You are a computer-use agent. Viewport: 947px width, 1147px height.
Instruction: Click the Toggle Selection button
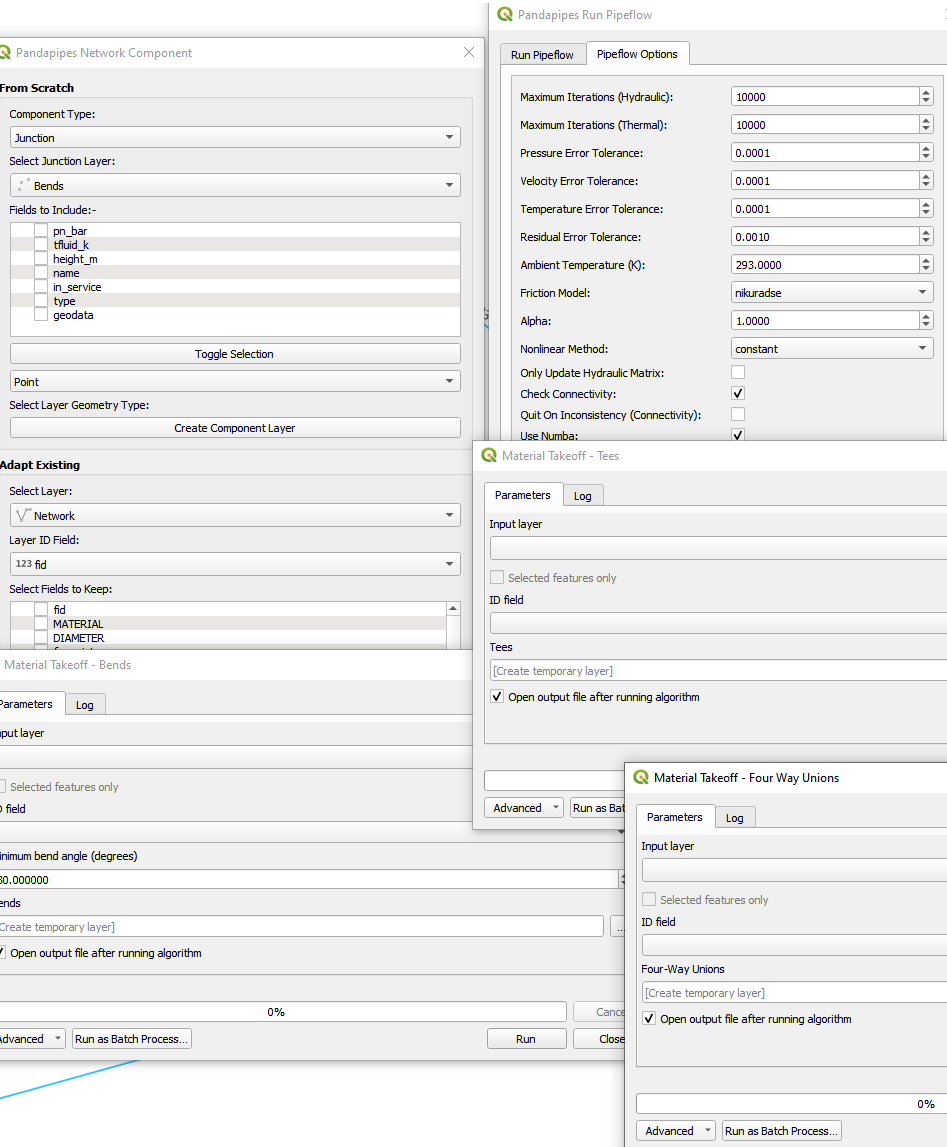tap(235, 354)
